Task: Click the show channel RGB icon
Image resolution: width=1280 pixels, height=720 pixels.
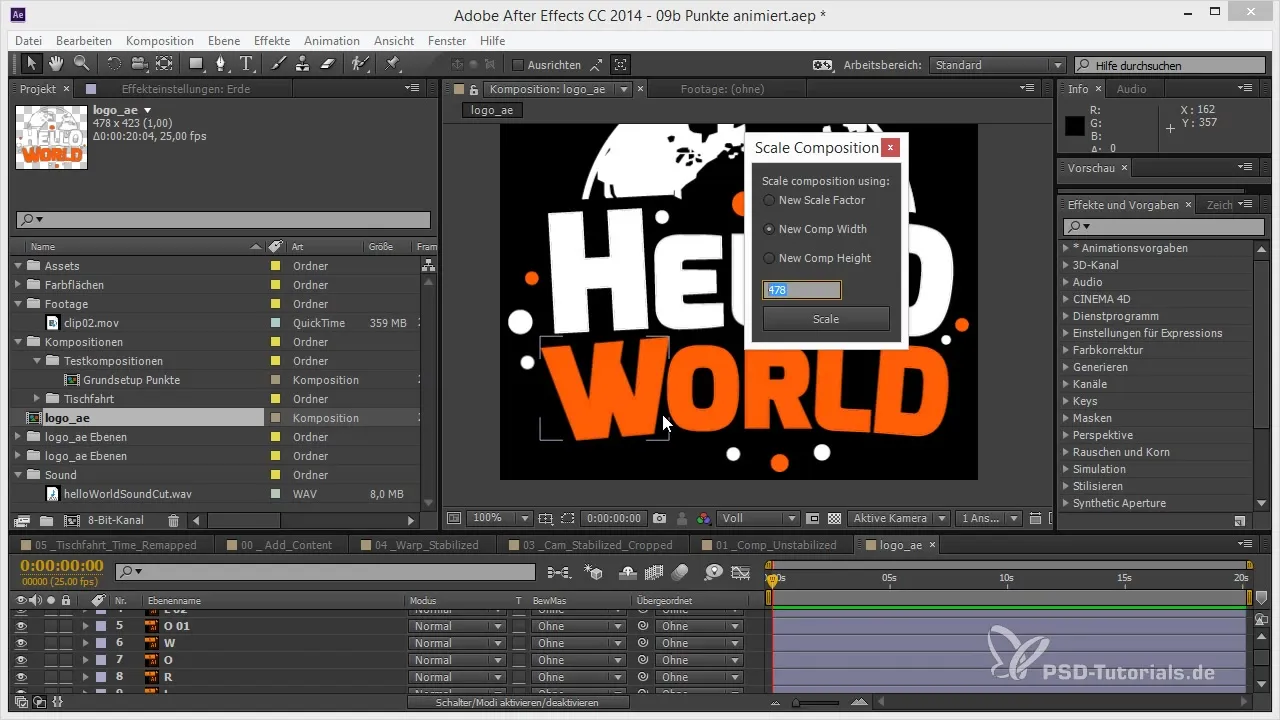Action: point(704,518)
